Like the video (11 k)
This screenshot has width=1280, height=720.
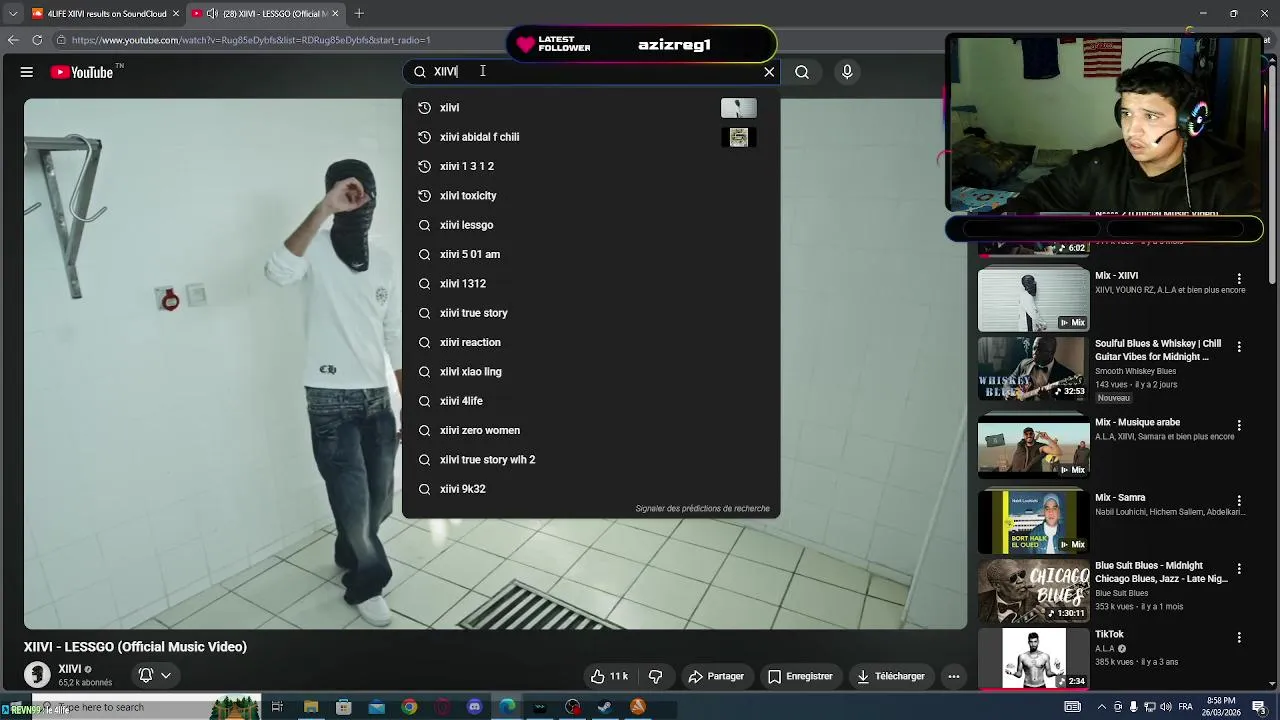point(609,676)
